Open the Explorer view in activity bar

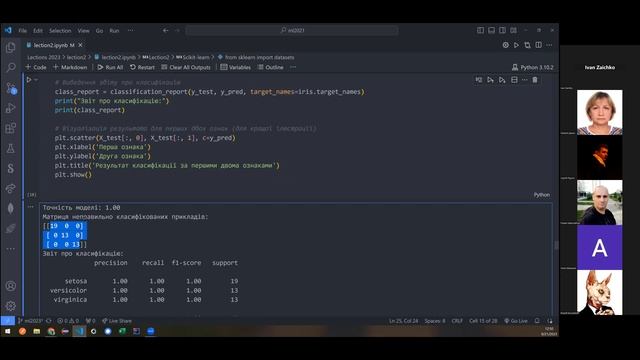point(11,47)
